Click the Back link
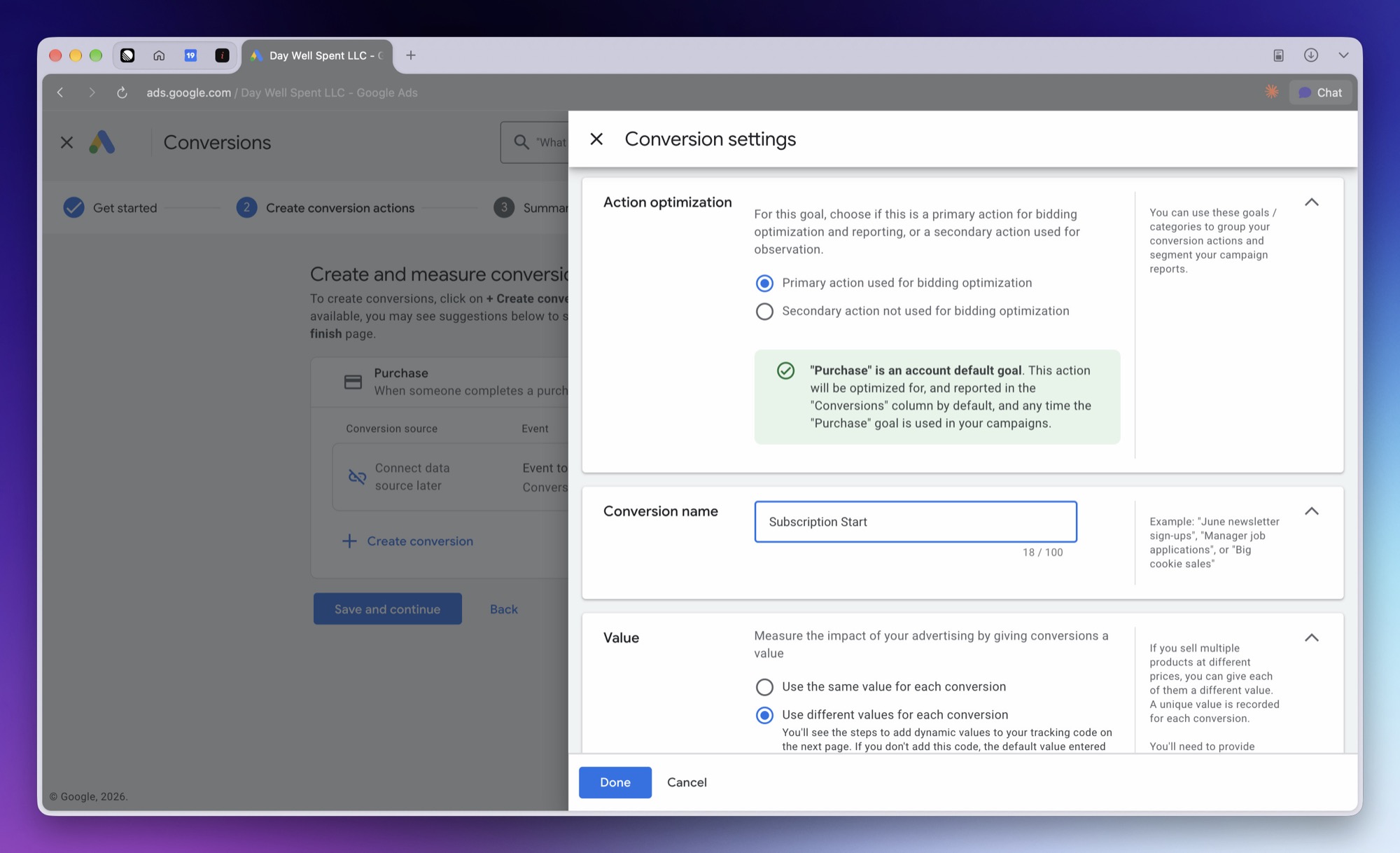Image resolution: width=1400 pixels, height=853 pixels. [x=504, y=609]
